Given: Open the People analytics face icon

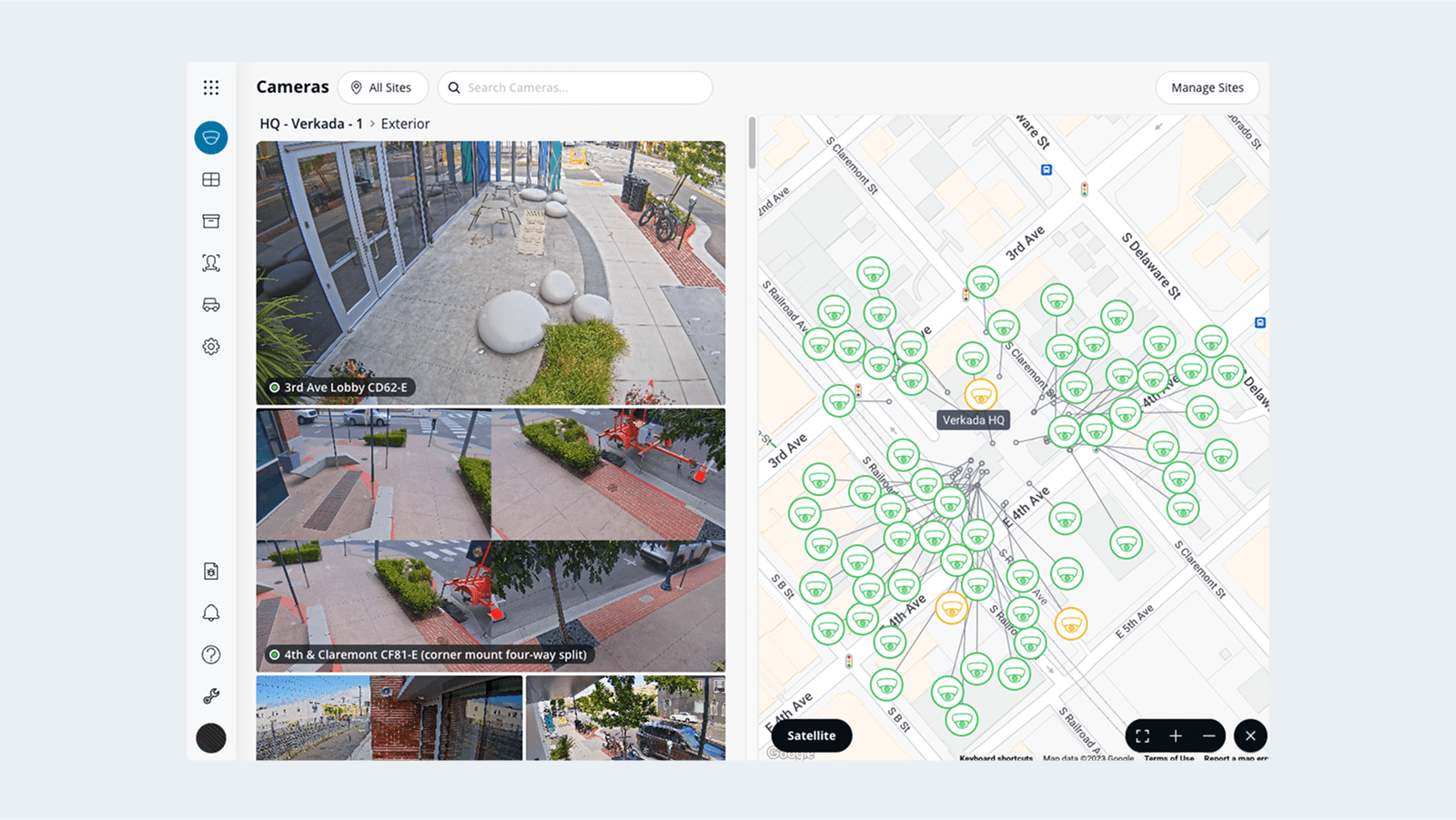Looking at the screenshot, I should click(x=211, y=263).
